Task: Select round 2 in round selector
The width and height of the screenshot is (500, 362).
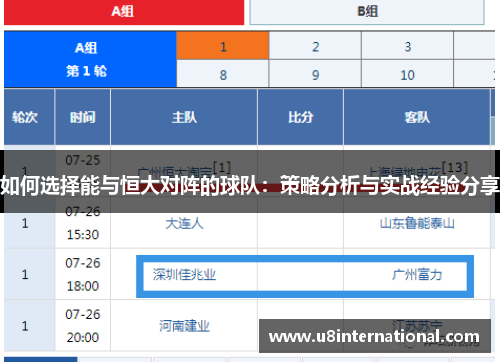Action: click(315, 46)
